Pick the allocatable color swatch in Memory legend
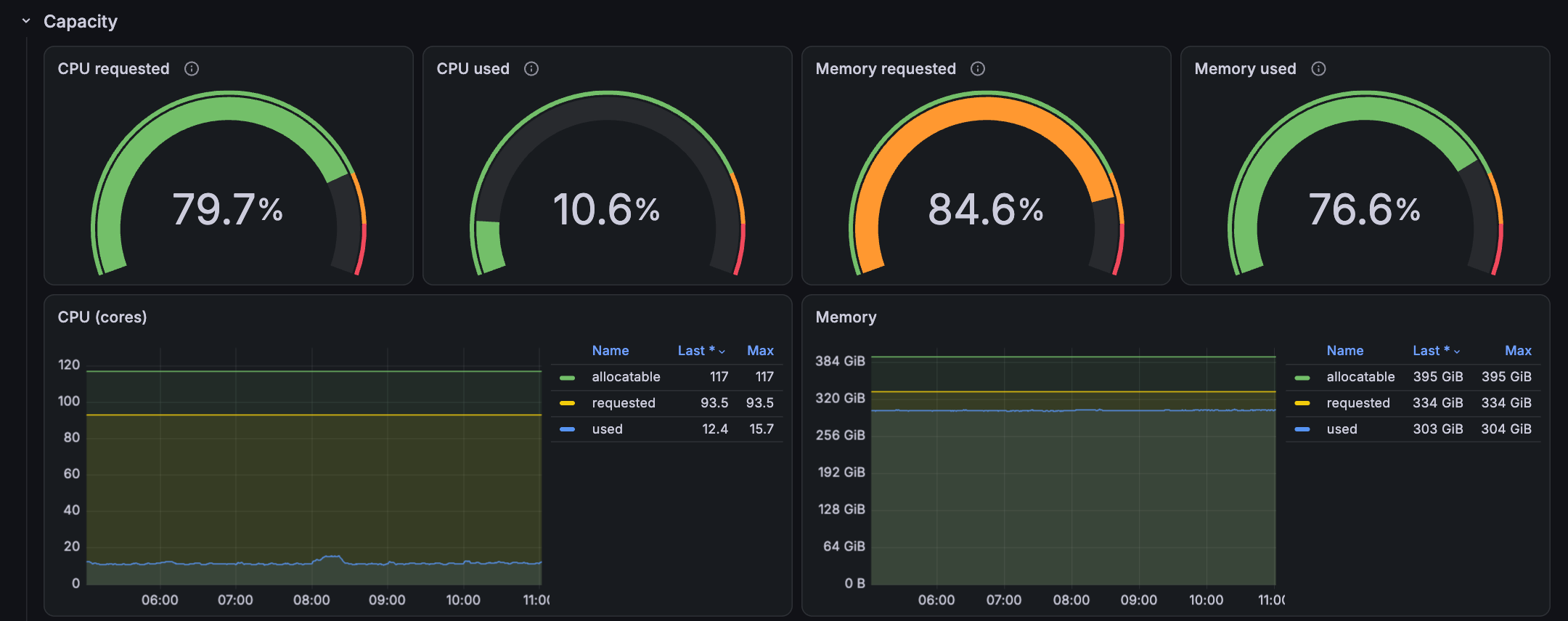Image resolution: width=1568 pixels, height=621 pixels. coord(1302,378)
